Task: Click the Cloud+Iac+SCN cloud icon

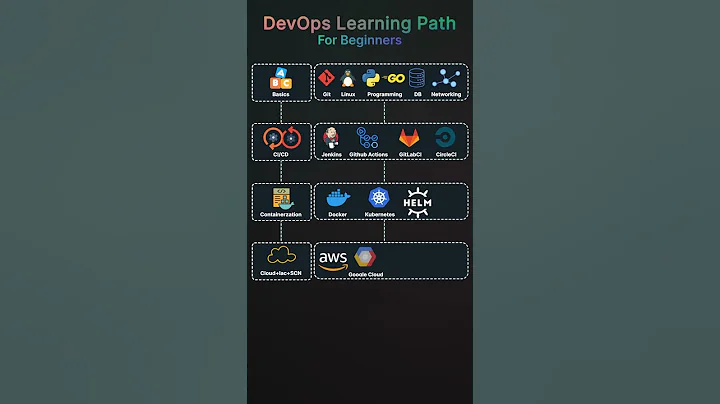Action: [281, 255]
